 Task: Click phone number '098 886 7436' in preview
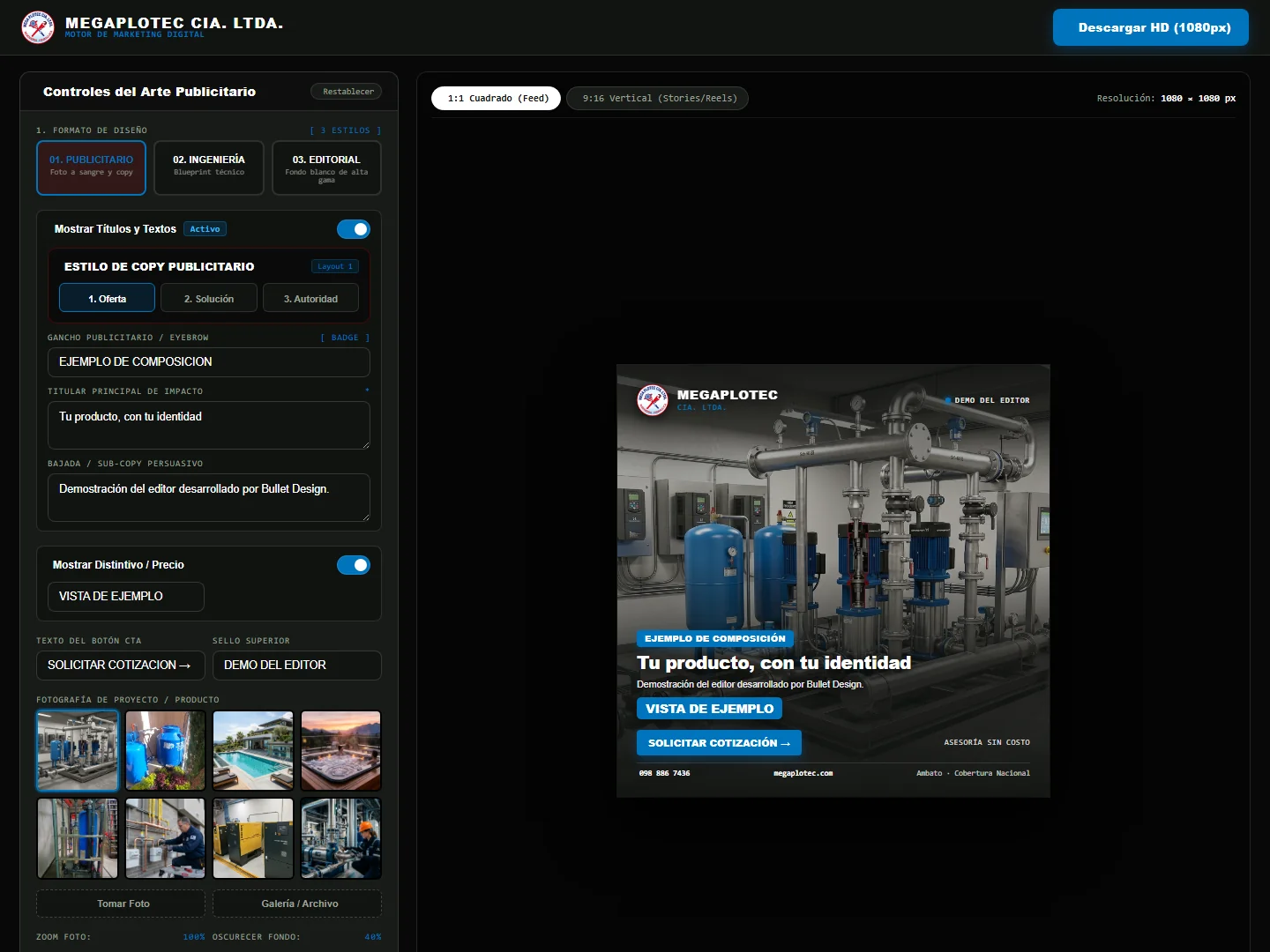tap(665, 773)
